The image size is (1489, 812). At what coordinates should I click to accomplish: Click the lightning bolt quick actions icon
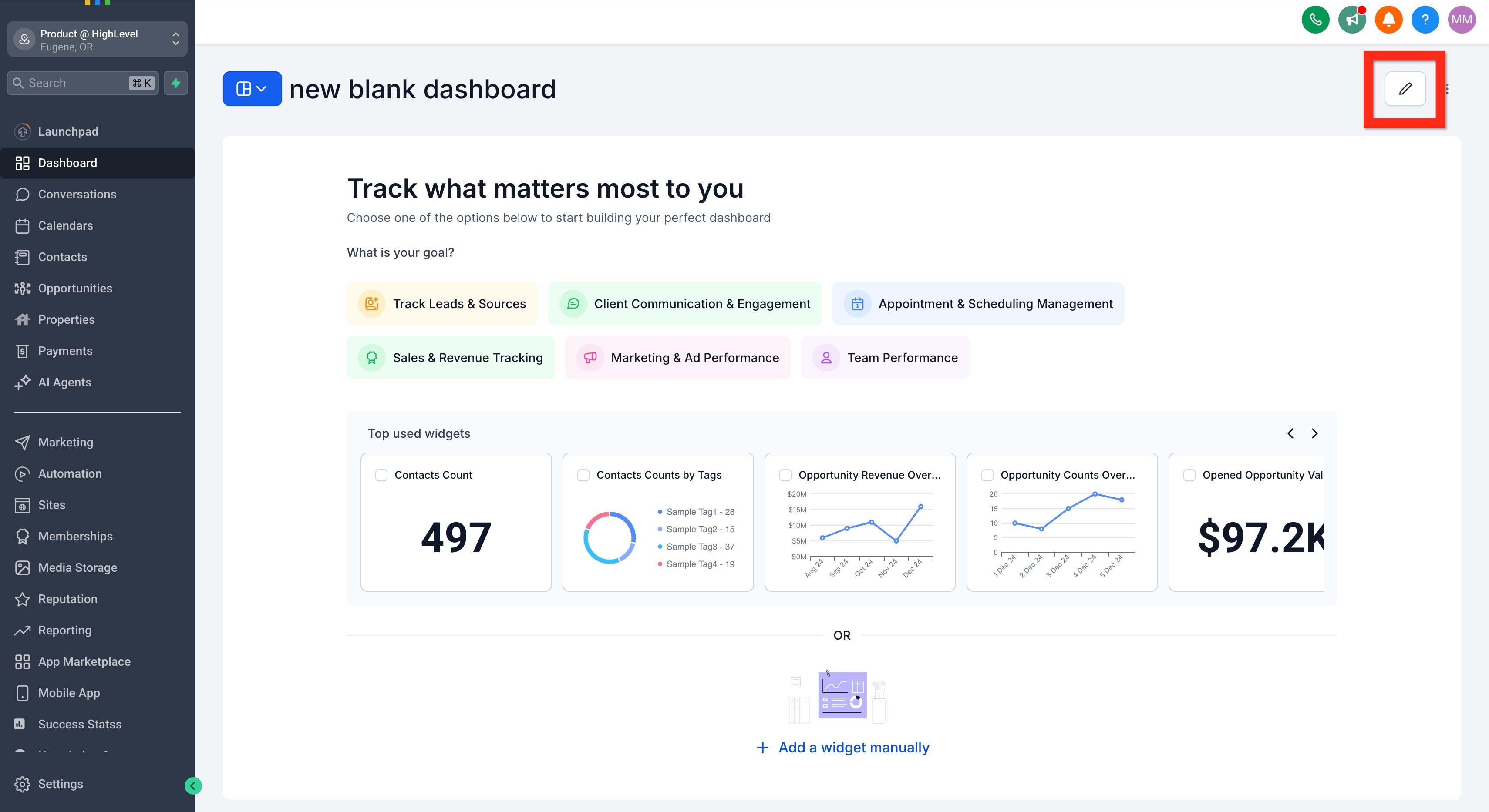point(176,83)
